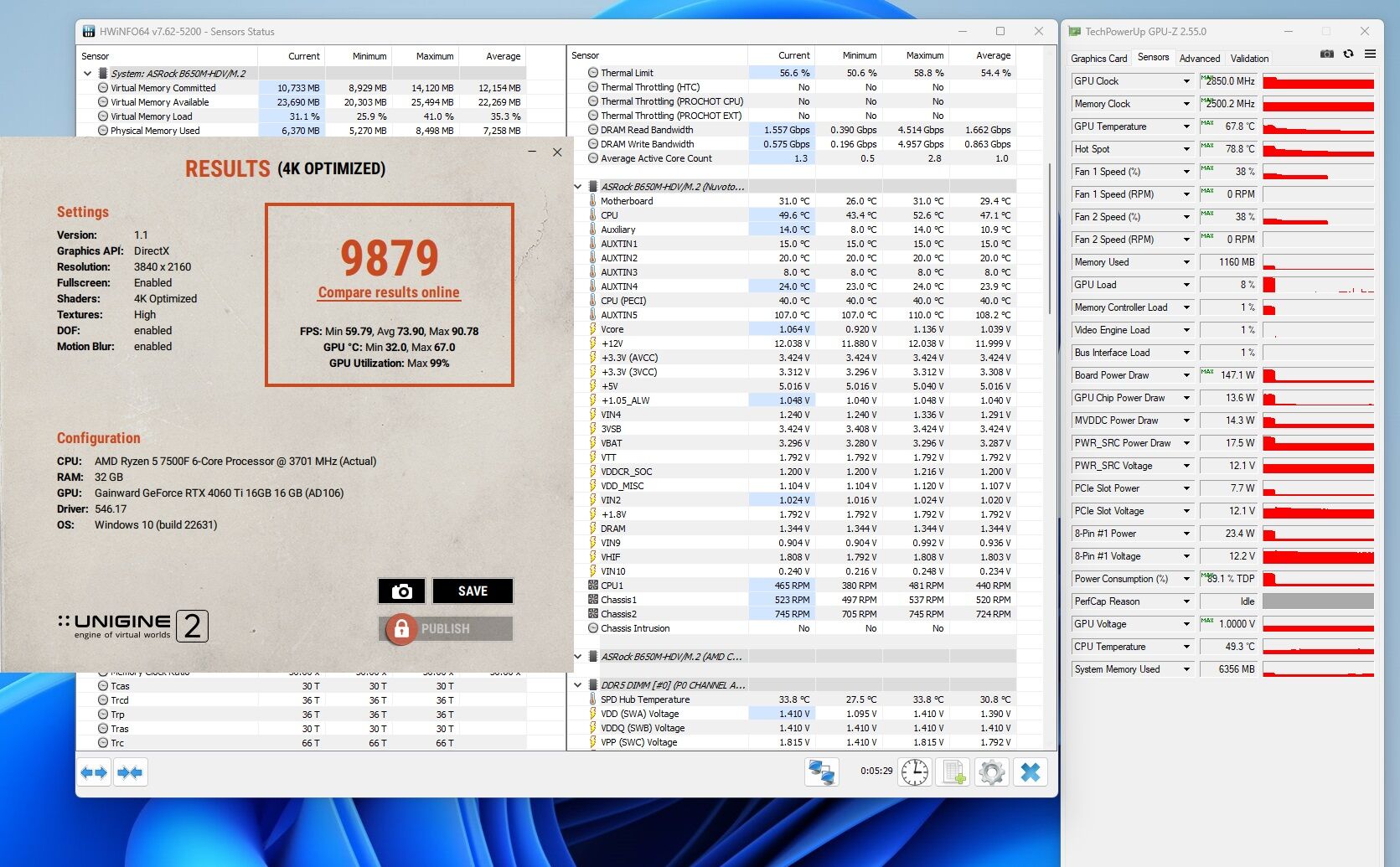Click the SPD Hub Temperature thermometer icon
The image size is (1400, 867).
(593, 699)
